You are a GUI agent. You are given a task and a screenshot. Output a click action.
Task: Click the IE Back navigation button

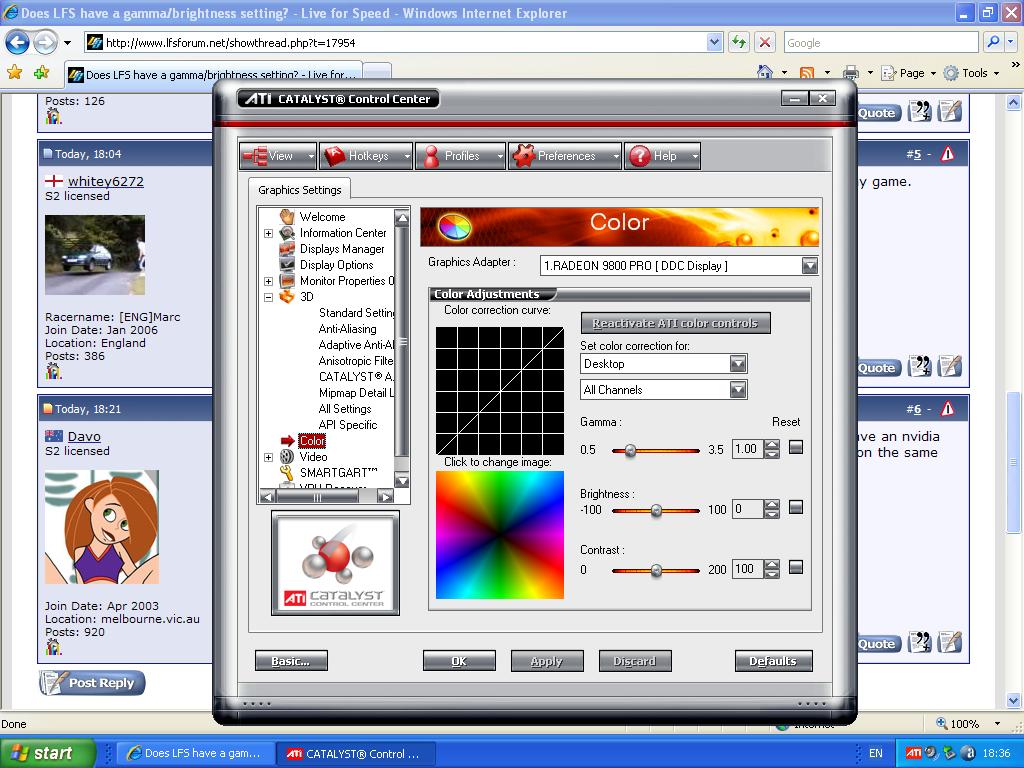click(x=18, y=43)
